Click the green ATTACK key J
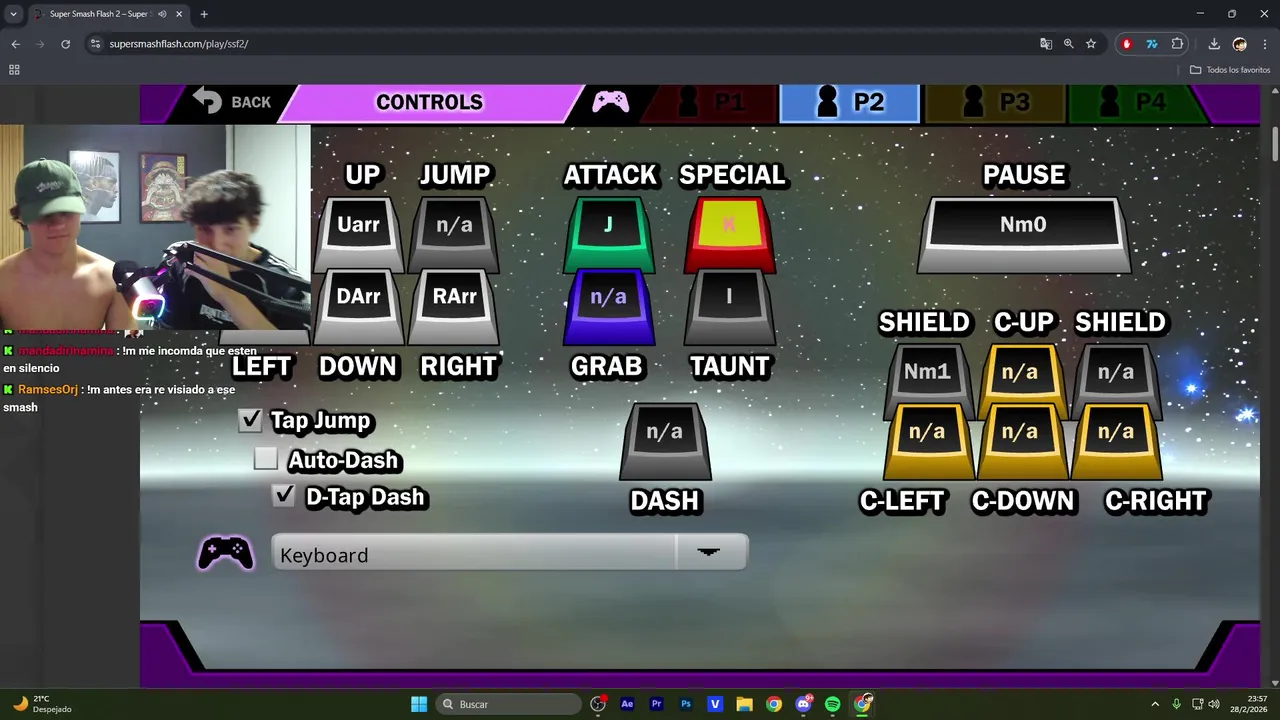This screenshot has width=1280, height=720. (x=608, y=233)
